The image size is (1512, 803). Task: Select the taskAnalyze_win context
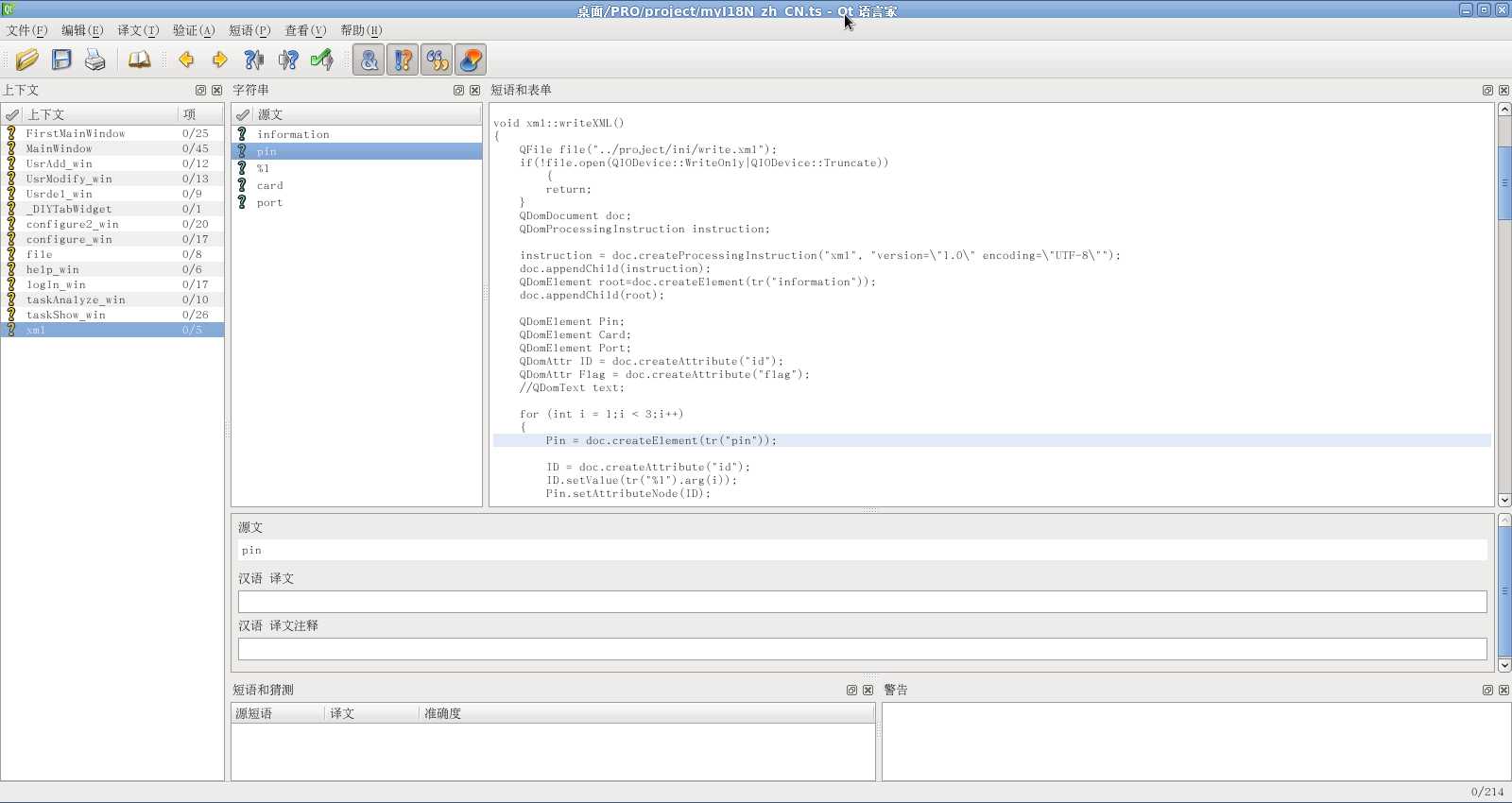[x=112, y=299]
